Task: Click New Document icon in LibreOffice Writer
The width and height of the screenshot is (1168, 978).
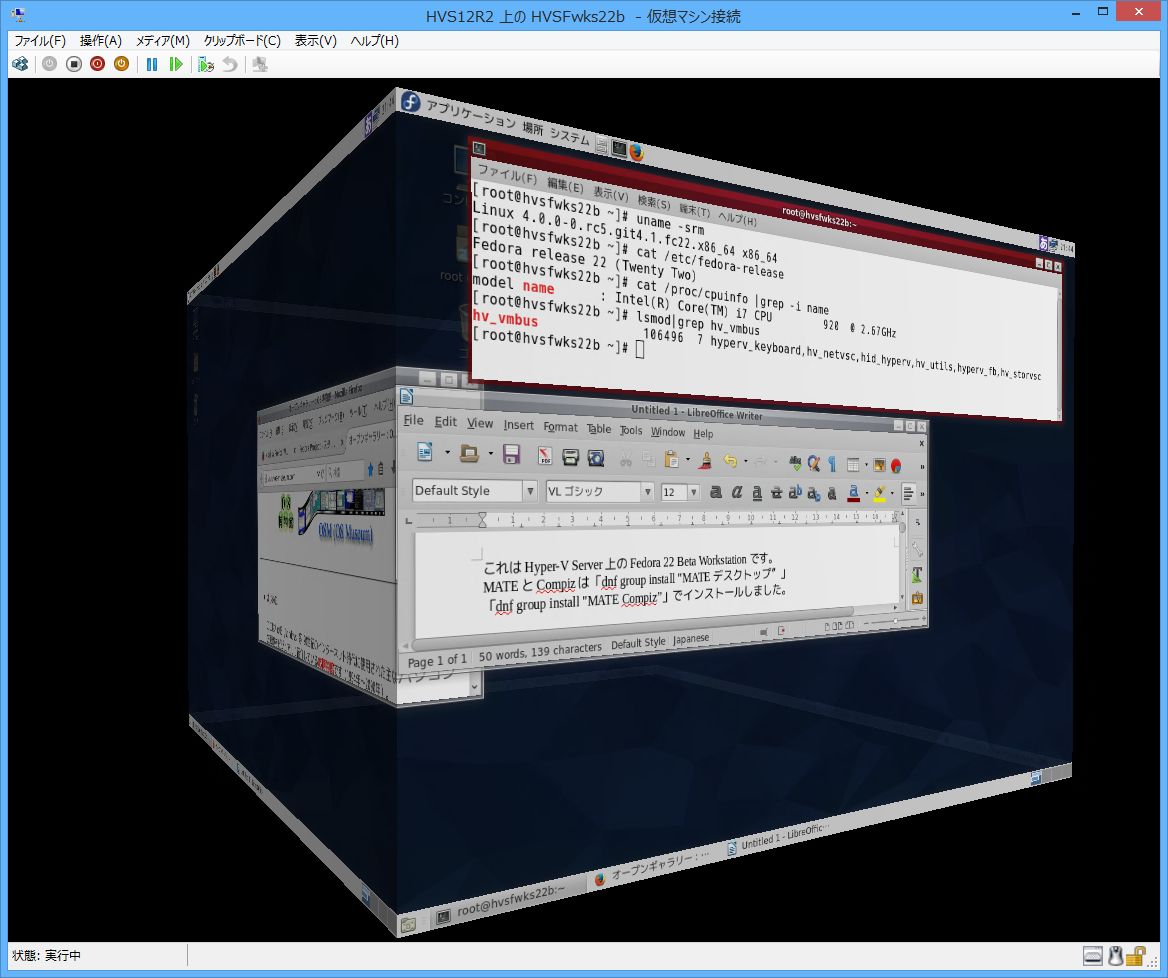Action: (425, 451)
